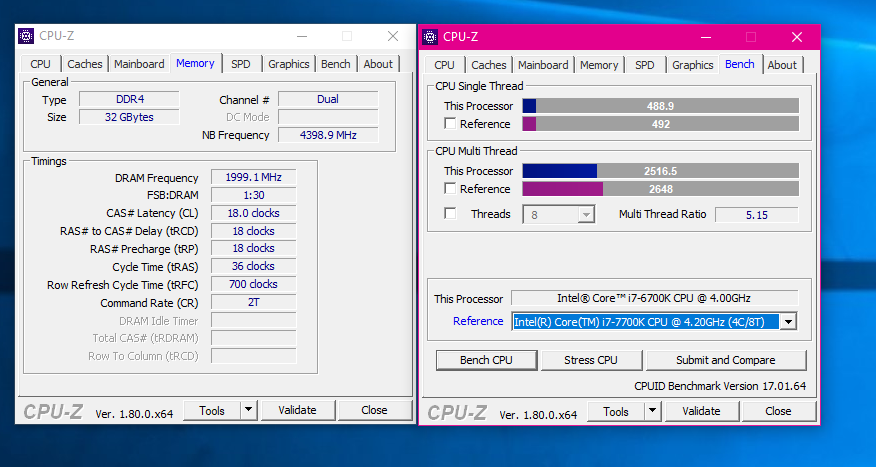Click Validate in left window
The image size is (876, 467).
[297, 411]
